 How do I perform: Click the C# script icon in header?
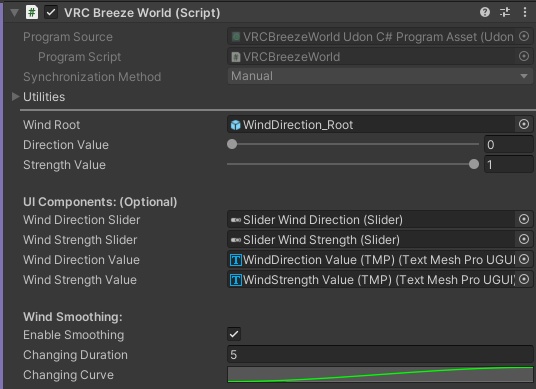32,13
